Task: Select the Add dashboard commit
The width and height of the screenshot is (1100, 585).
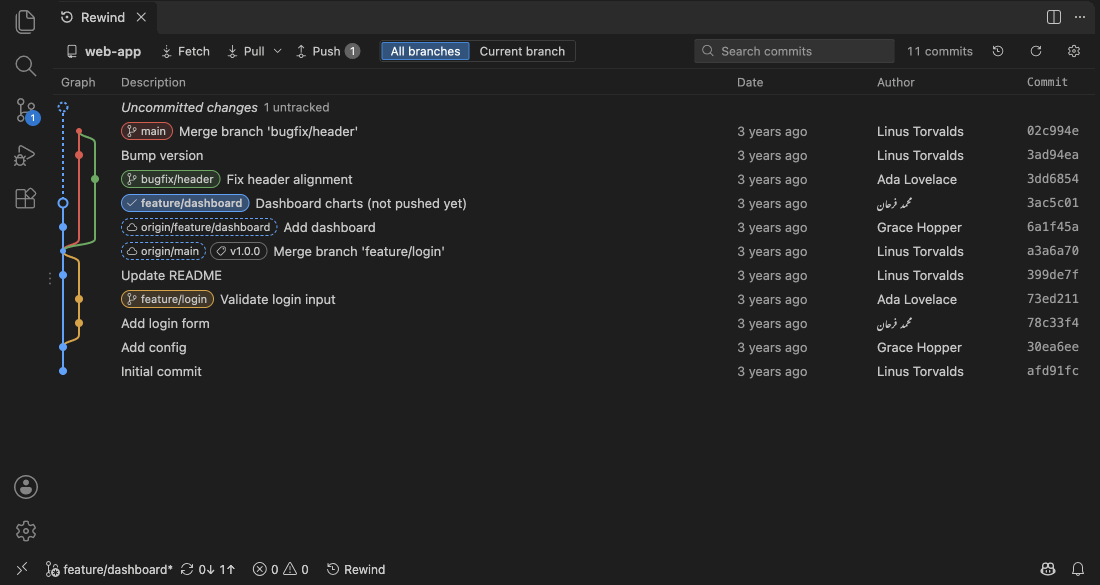Action: [574, 227]
